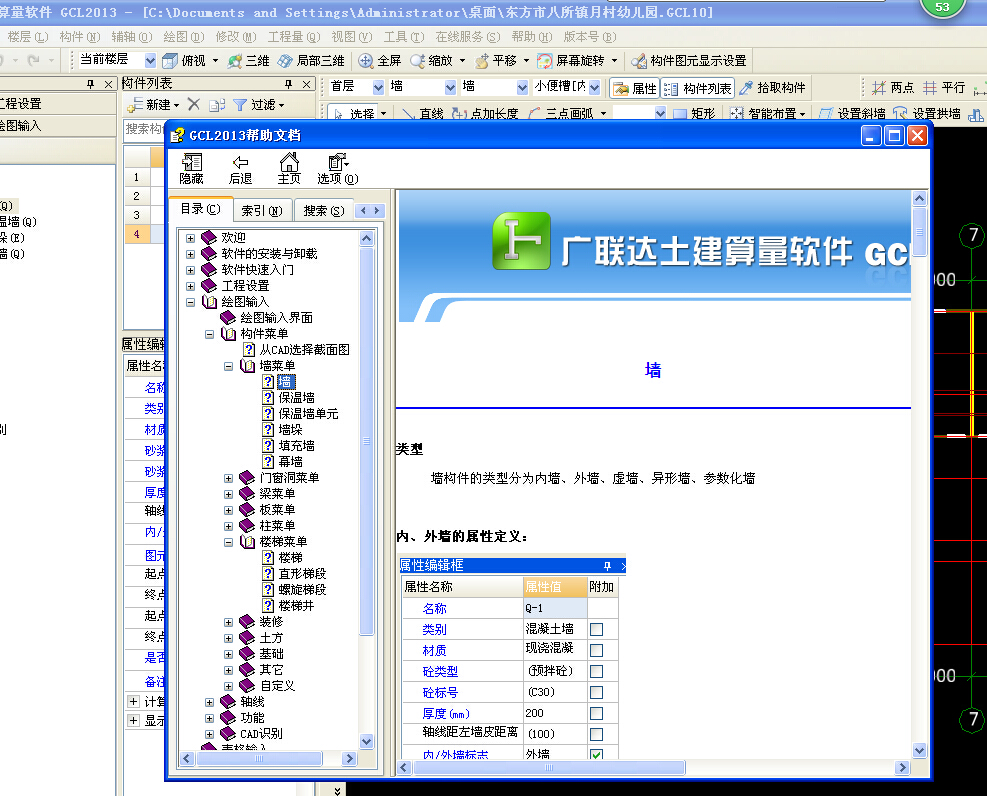Expand 门窗洞菜单 tree node
987x796 pixels.
click(x=228, y=478)
